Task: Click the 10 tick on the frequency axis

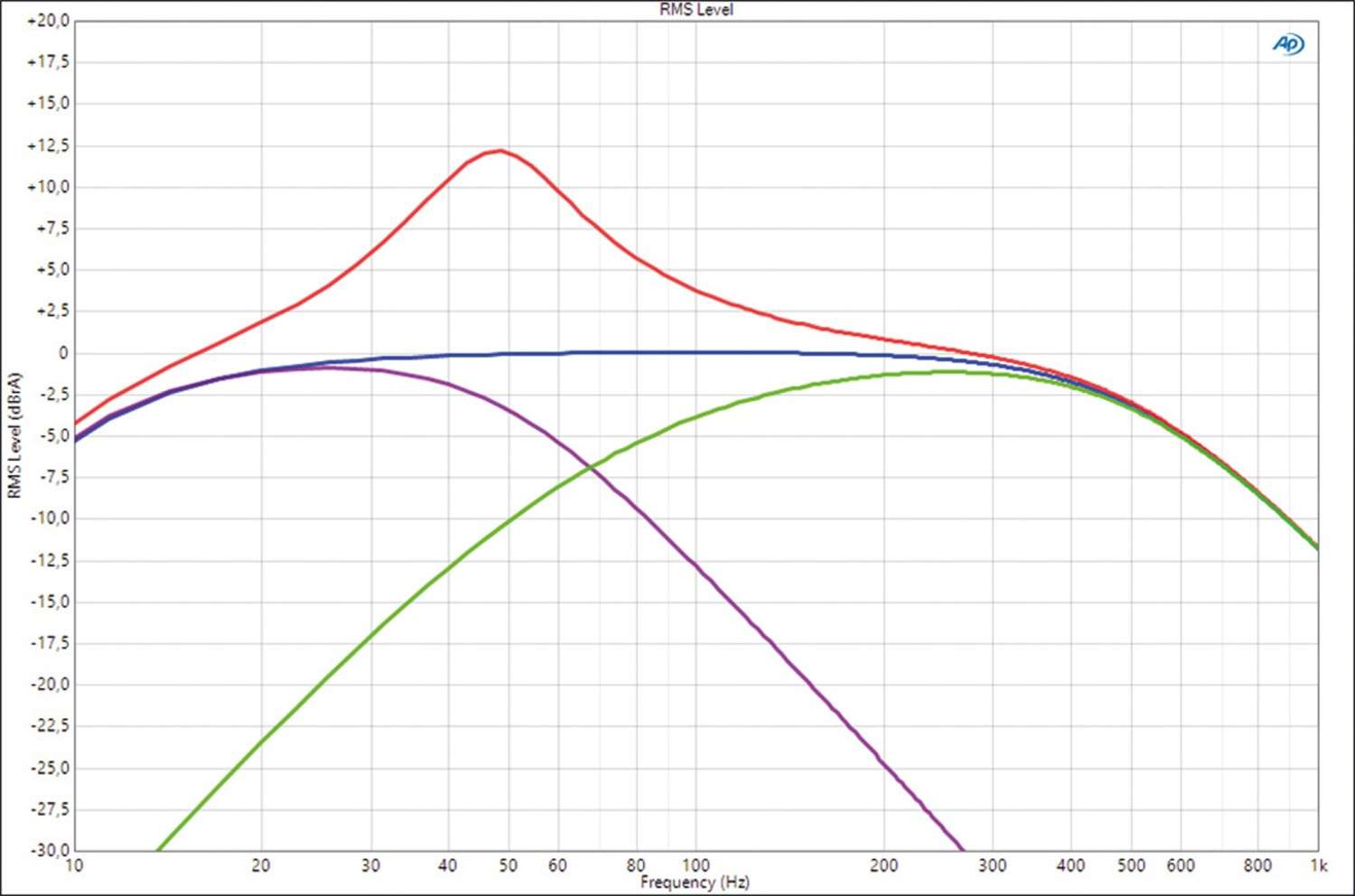Action: [74, 865]
